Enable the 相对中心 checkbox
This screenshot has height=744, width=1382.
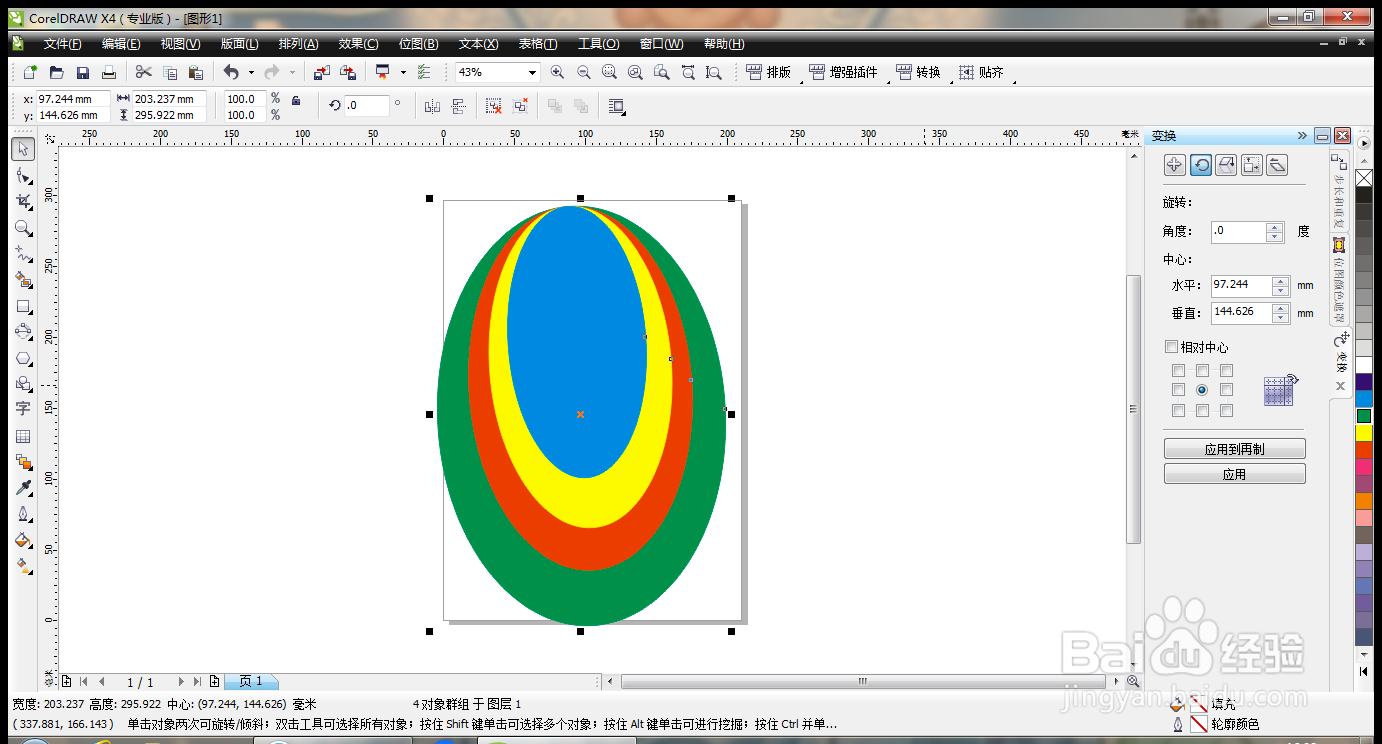coord(1171,347)
